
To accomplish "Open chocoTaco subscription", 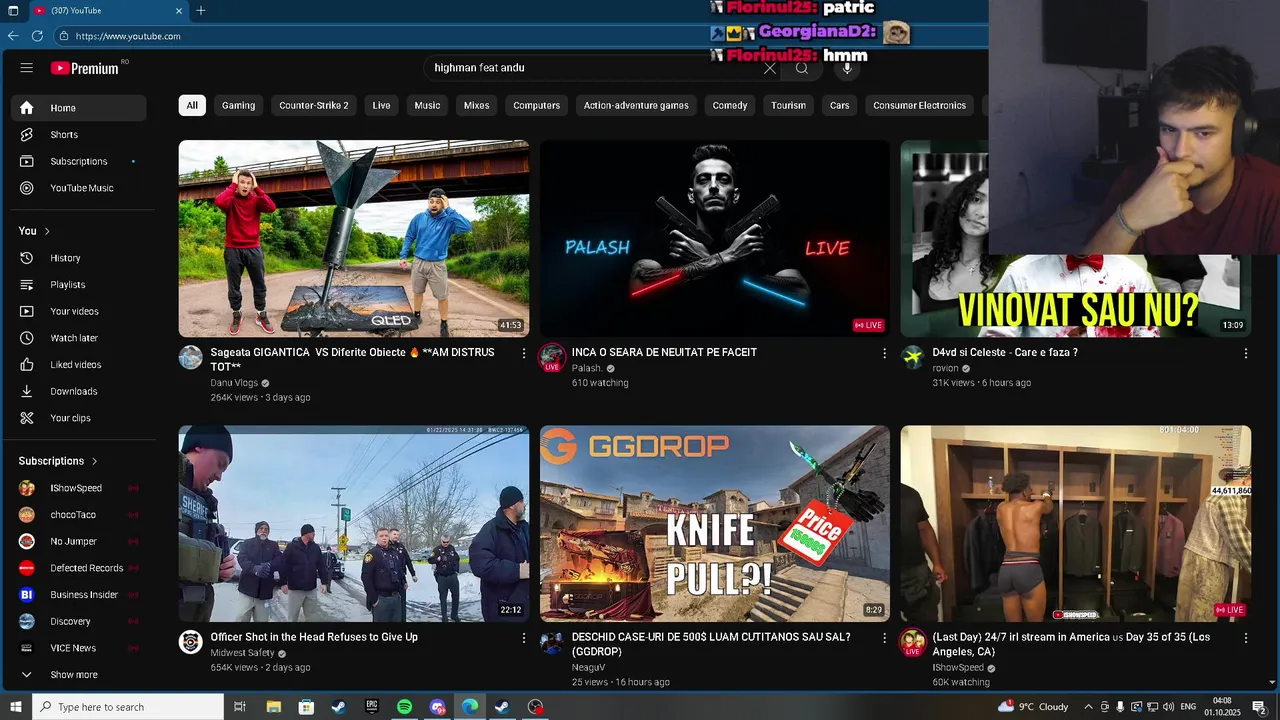I will click(x=79, y=515).
